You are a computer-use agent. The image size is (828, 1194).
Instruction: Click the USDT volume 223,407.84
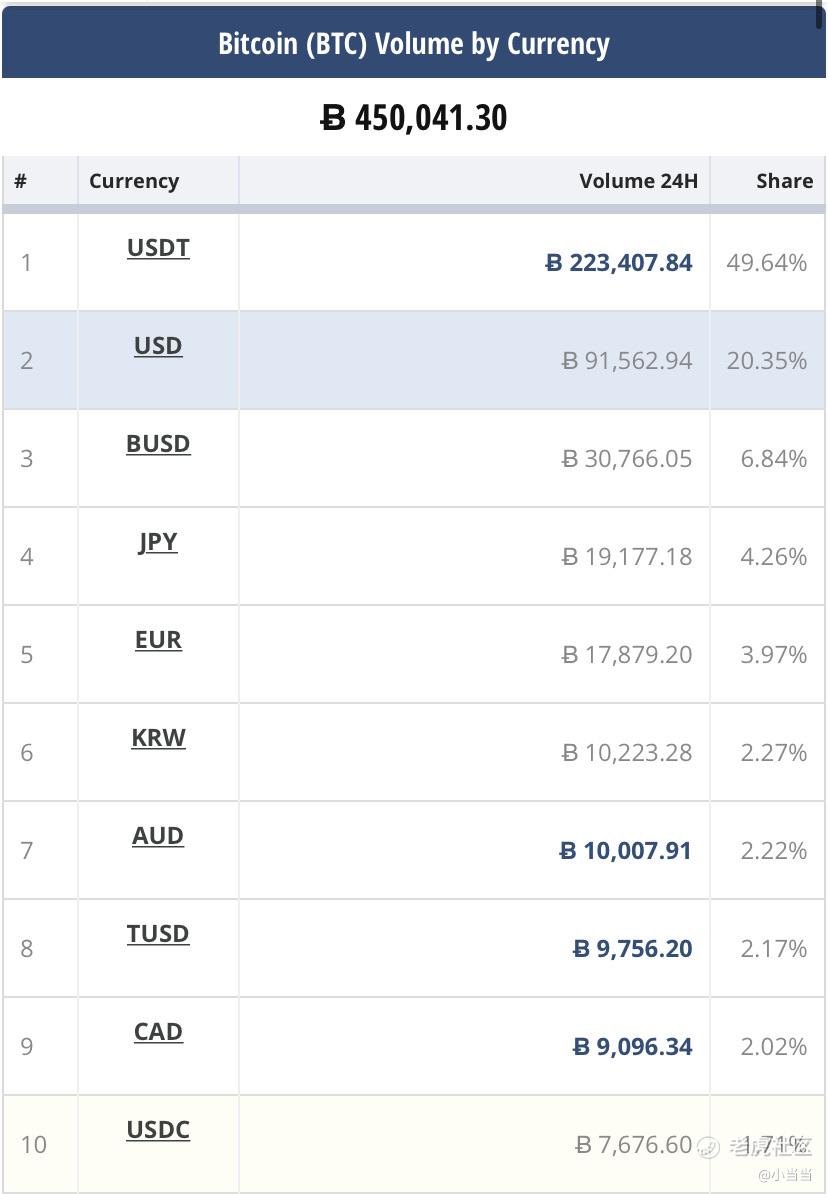619,263
